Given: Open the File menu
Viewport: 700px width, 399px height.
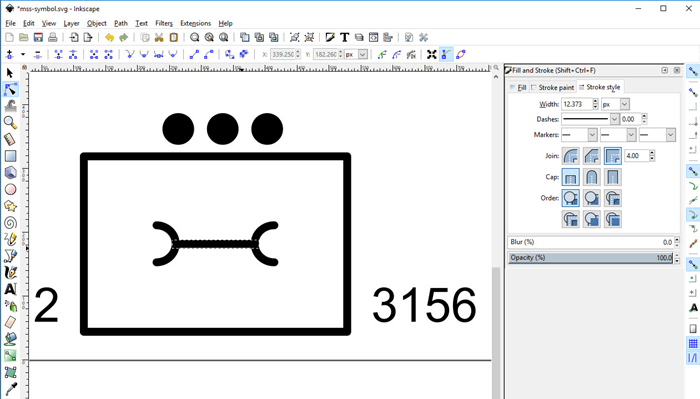Looking at the screenshot, I should pos(10,23).
